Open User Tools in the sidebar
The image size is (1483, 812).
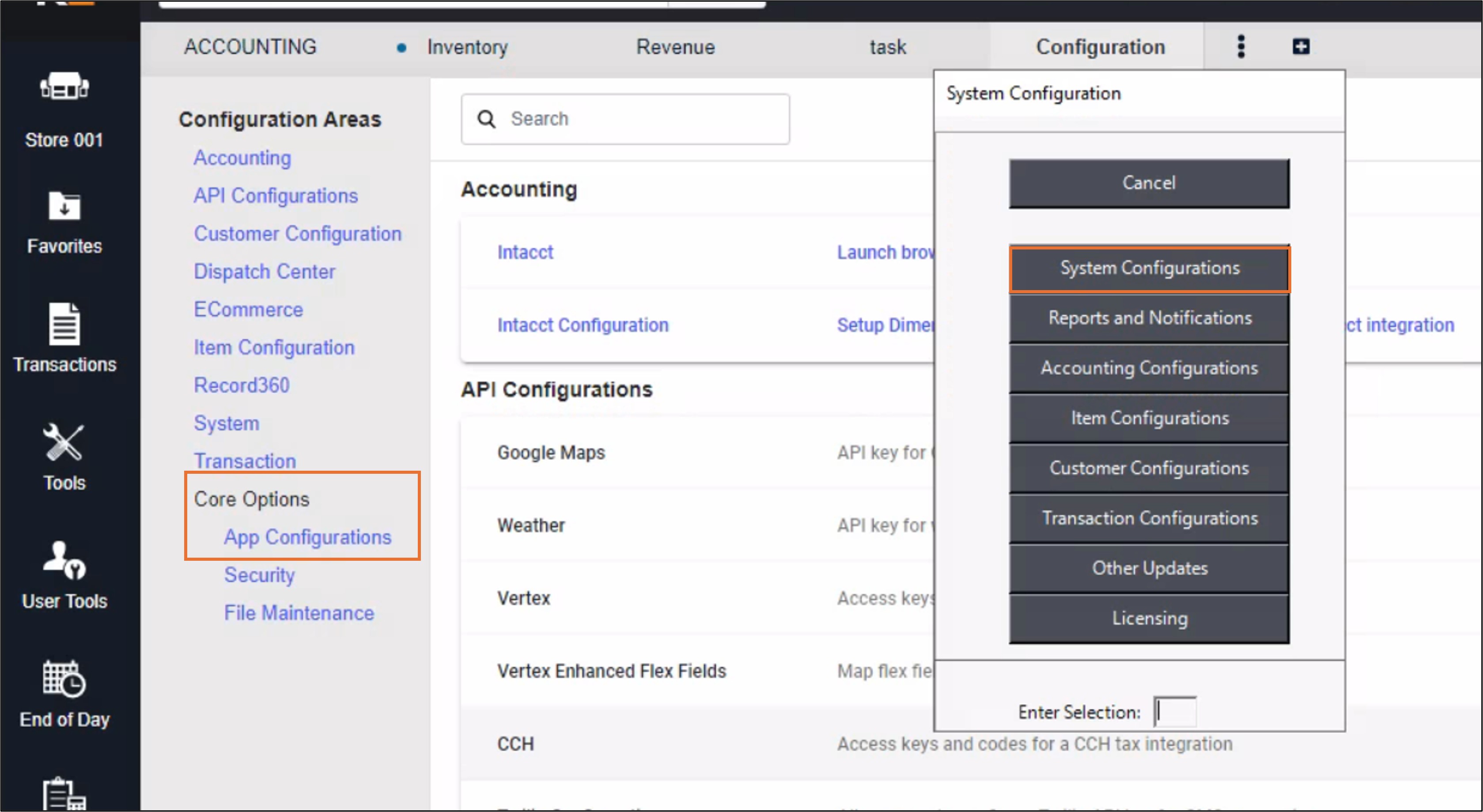tap(64, 561)
